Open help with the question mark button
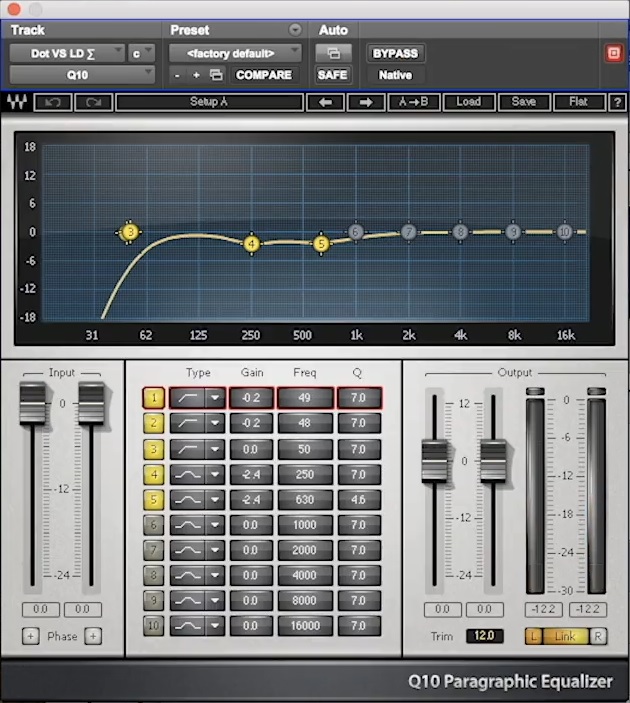Image resolution: width=630 pixels, height=703 pixels. tap(617, 102)
